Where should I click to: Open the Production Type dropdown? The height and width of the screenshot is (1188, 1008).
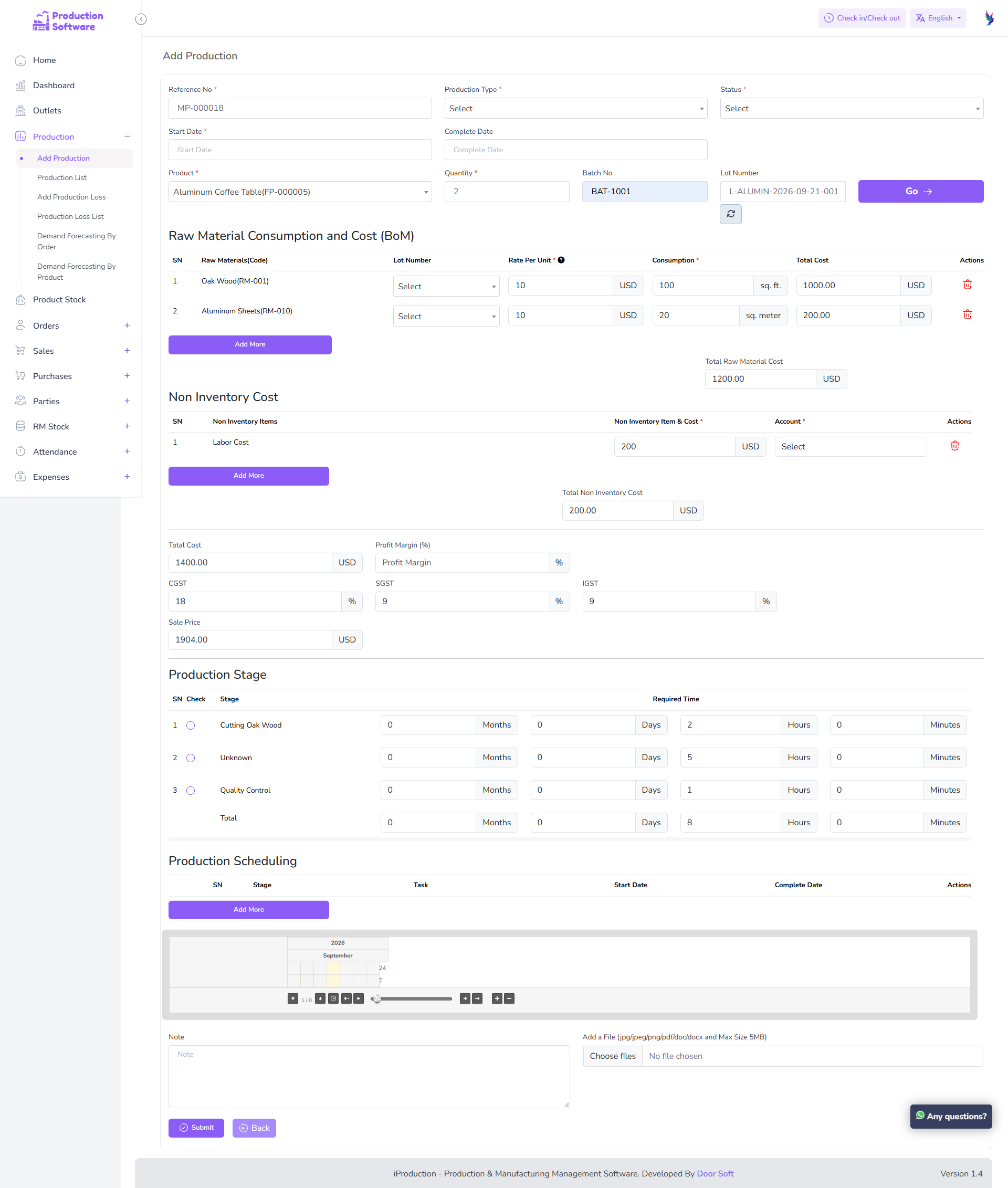(x=575, y=108)
